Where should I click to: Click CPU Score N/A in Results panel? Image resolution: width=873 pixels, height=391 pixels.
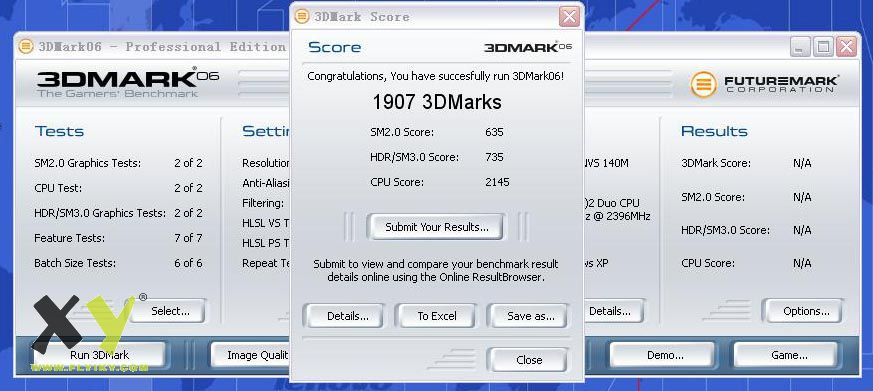coord(802,263)
